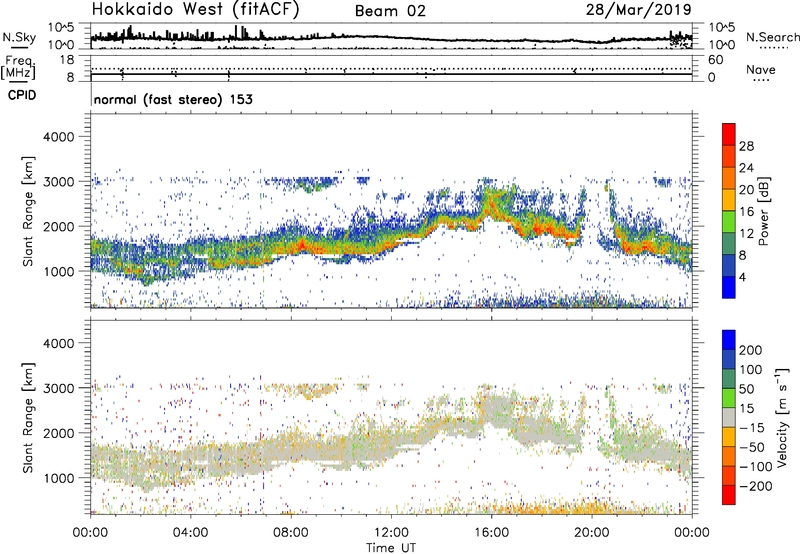Click the '18' frequency axis tick
Viewport: 800px width, 554px height.
(x=66, y=60)
